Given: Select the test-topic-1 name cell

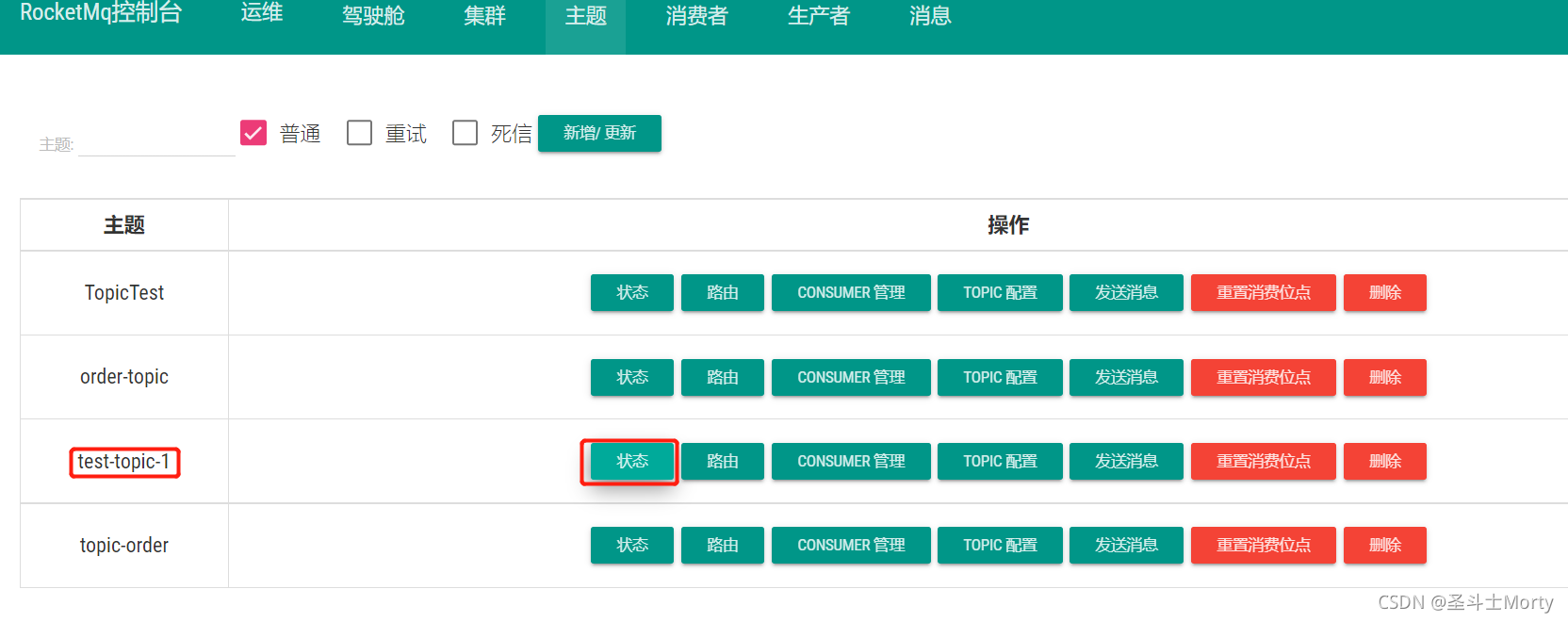Looking at the screenshot, I should click(124, 461).
